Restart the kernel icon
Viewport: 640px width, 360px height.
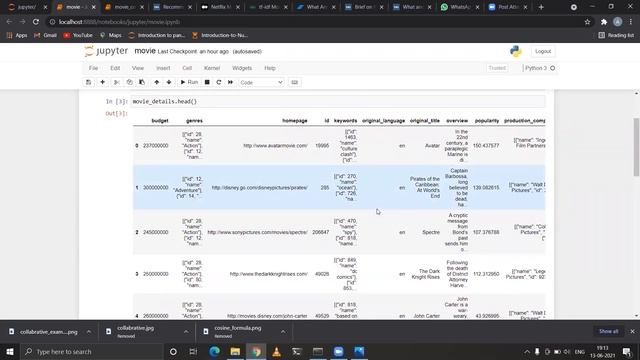point(219,82)
